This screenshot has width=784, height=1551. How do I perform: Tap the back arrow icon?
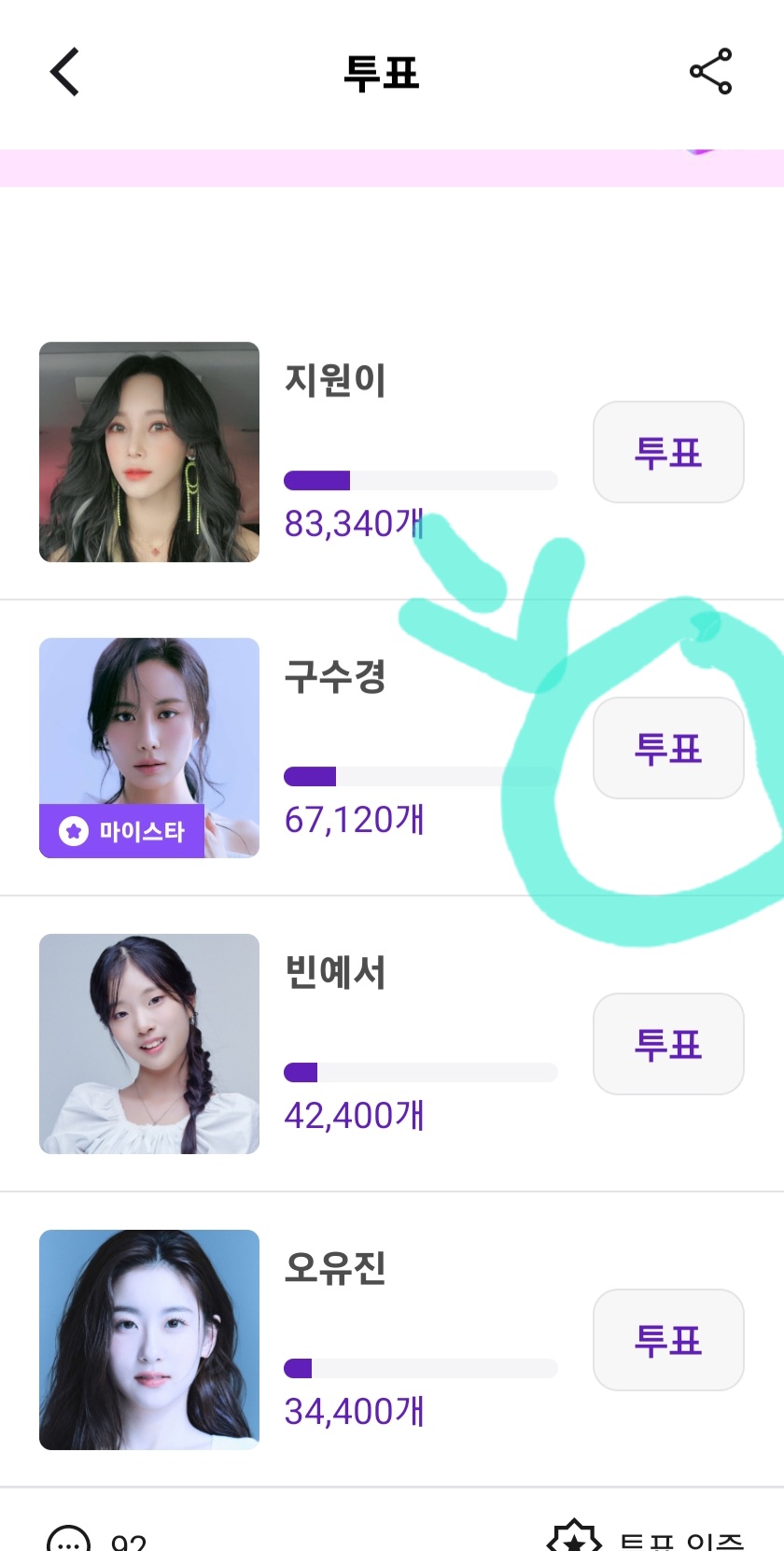pos(64,72)
